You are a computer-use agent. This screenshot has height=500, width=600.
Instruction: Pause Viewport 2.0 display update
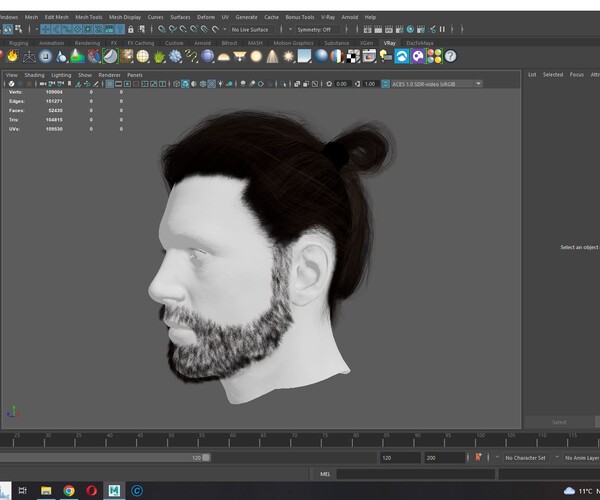point(442,29)
